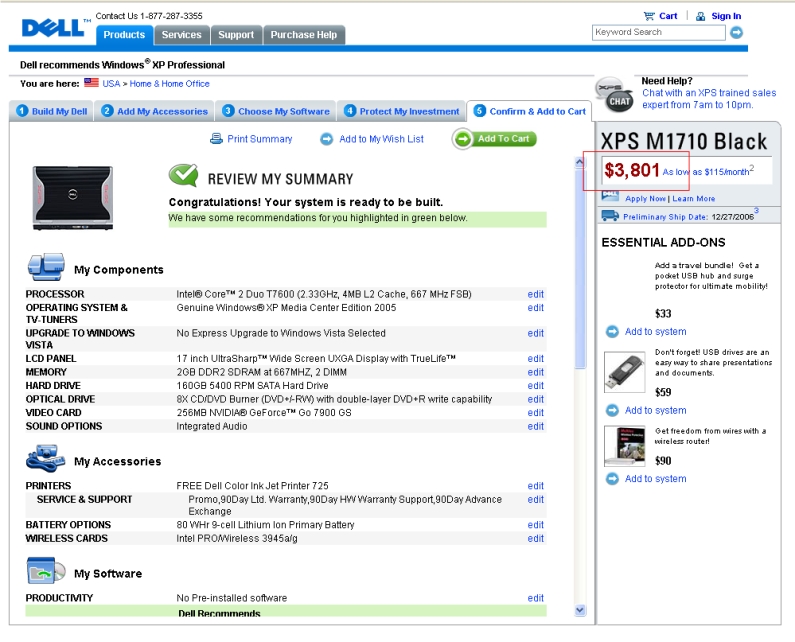Click the My Components computers icon
Image resolution: width=795 pixels, height=642 pixels.
click(46, 267)
